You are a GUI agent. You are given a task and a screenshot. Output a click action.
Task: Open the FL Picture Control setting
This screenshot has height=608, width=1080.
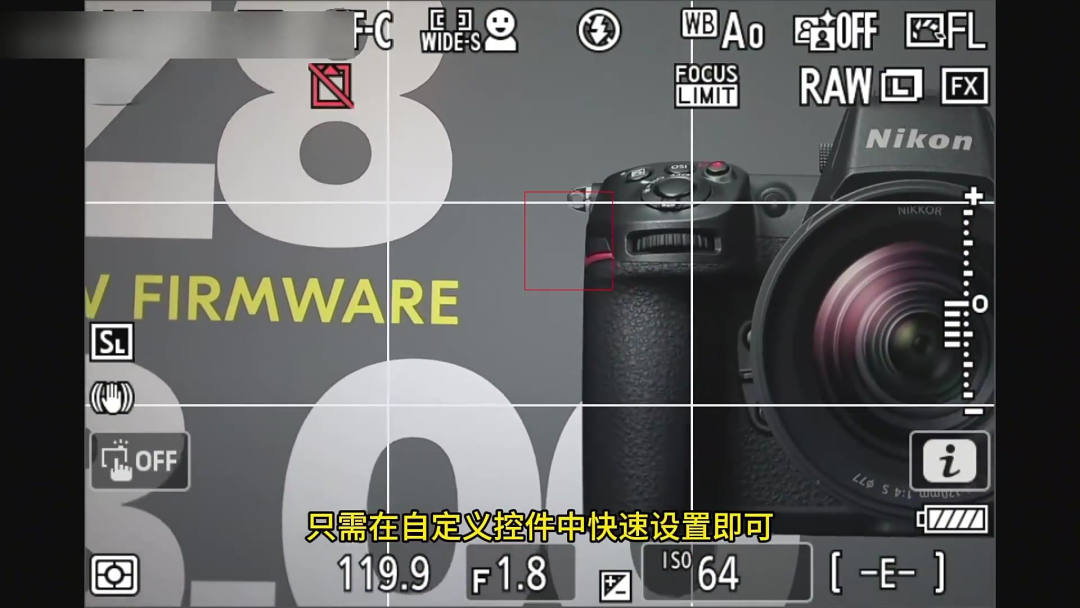click(945, 31)
